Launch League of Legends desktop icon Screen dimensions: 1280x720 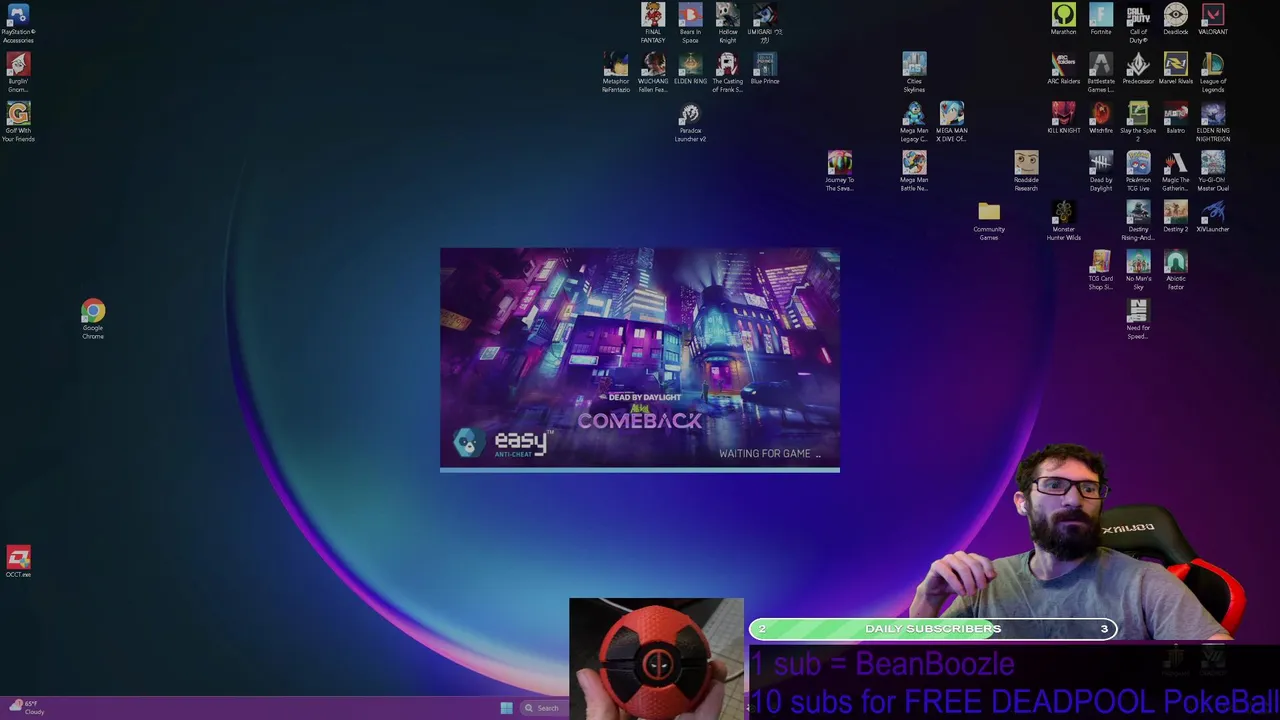(x=1213, y=73)
